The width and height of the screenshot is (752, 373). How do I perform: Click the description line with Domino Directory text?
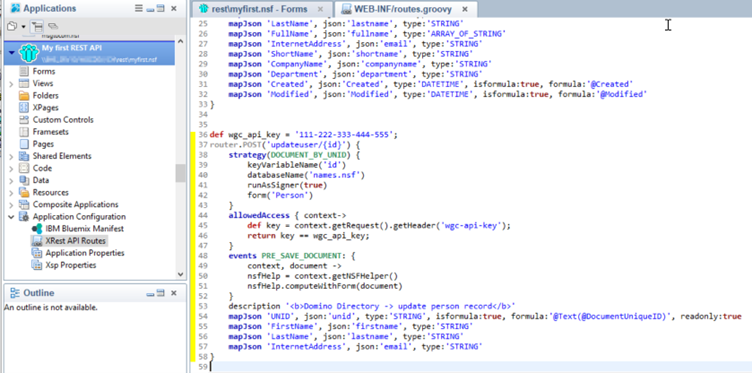tap(372, 306)
